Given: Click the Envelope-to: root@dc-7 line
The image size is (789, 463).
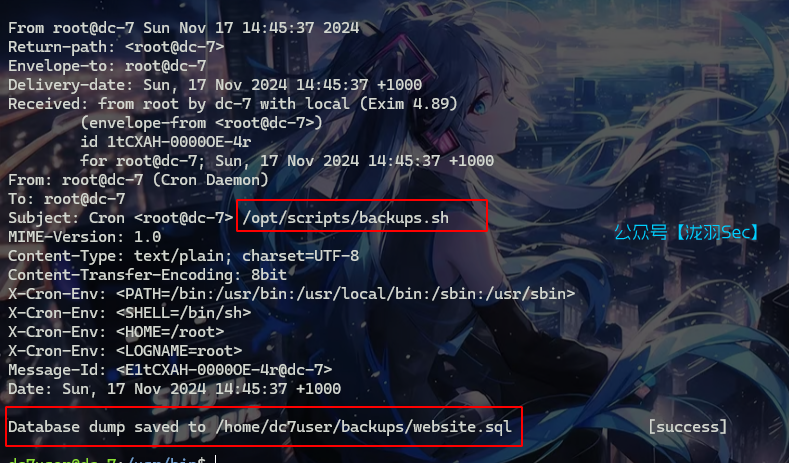Looking at the screenshot, I should pos(107,66).
